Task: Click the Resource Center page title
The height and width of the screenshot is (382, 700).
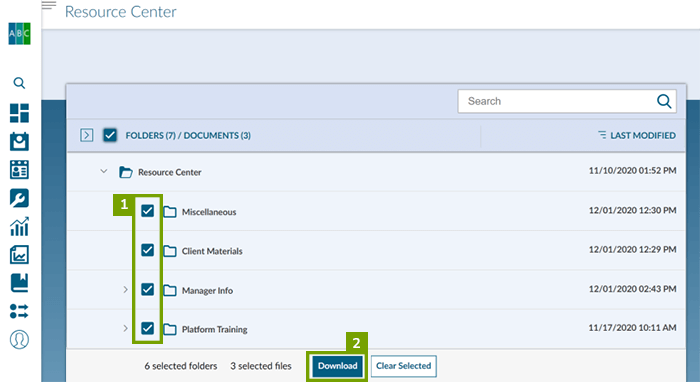Action: (x=121, y=12)
